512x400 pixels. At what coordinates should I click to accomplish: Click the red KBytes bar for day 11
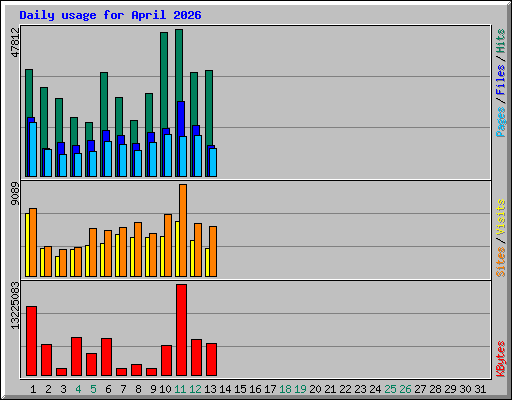[181, 330]
